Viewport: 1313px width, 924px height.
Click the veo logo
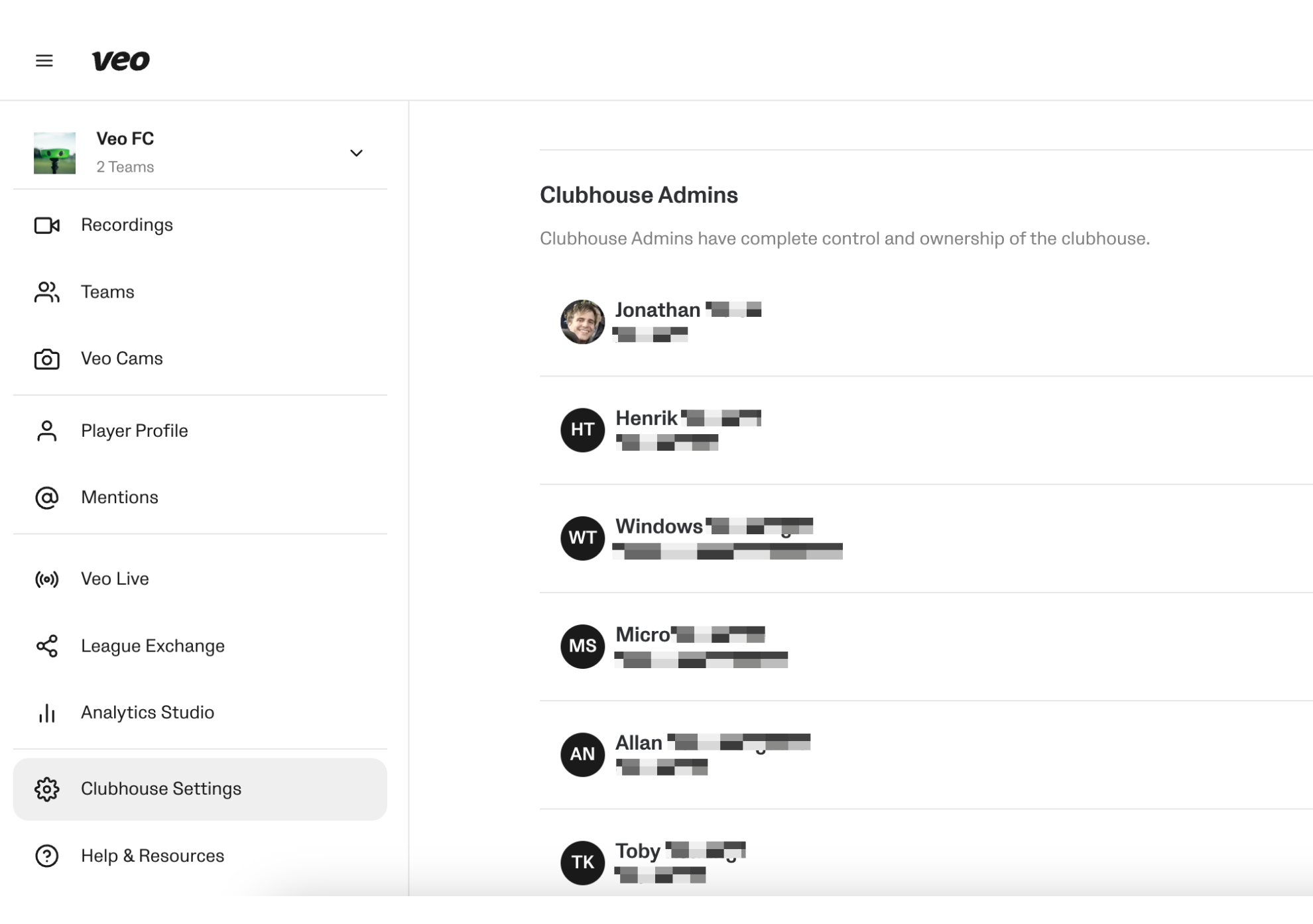click(121, 60)
